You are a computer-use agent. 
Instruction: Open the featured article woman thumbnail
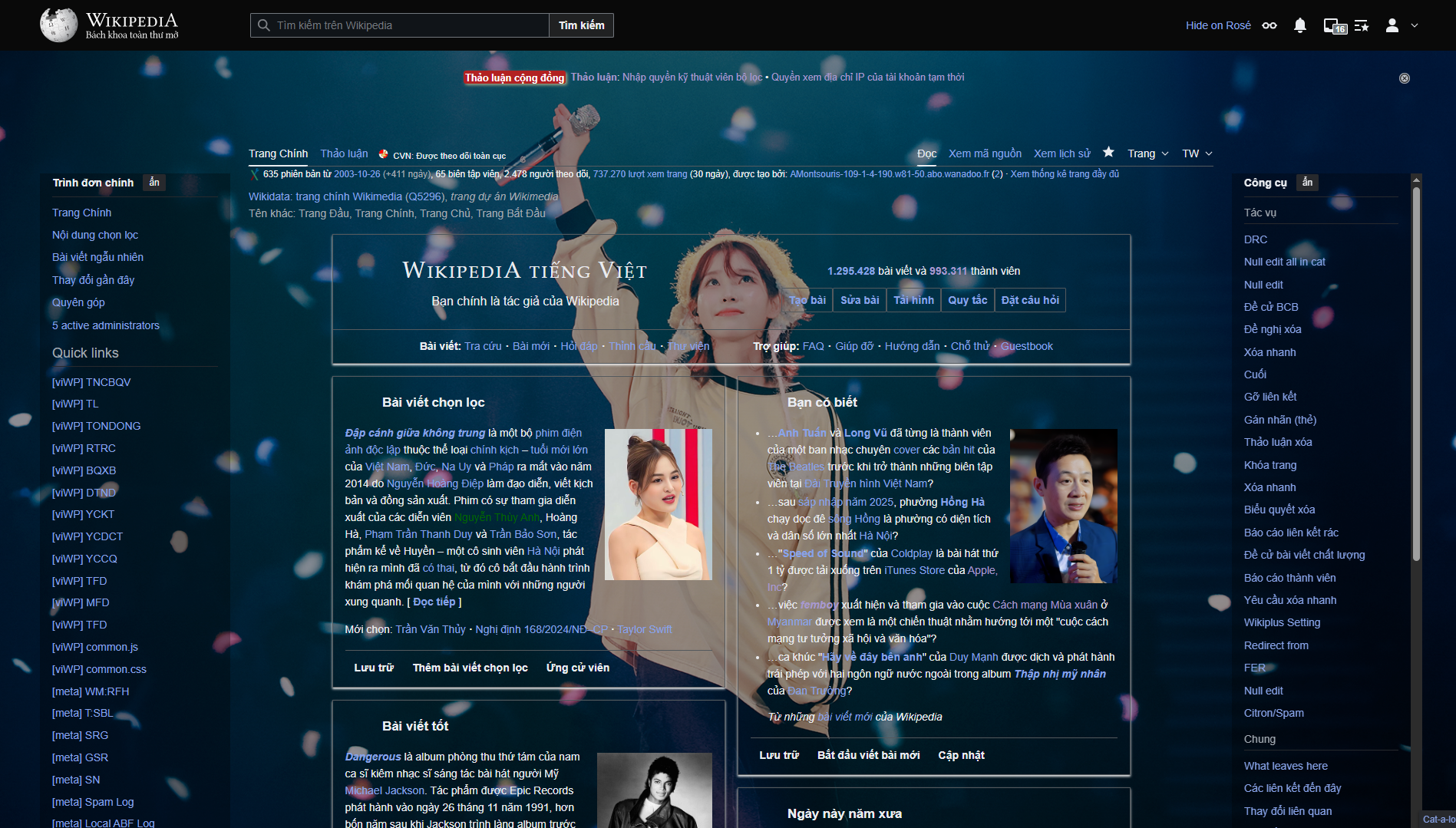pos(659,504)
